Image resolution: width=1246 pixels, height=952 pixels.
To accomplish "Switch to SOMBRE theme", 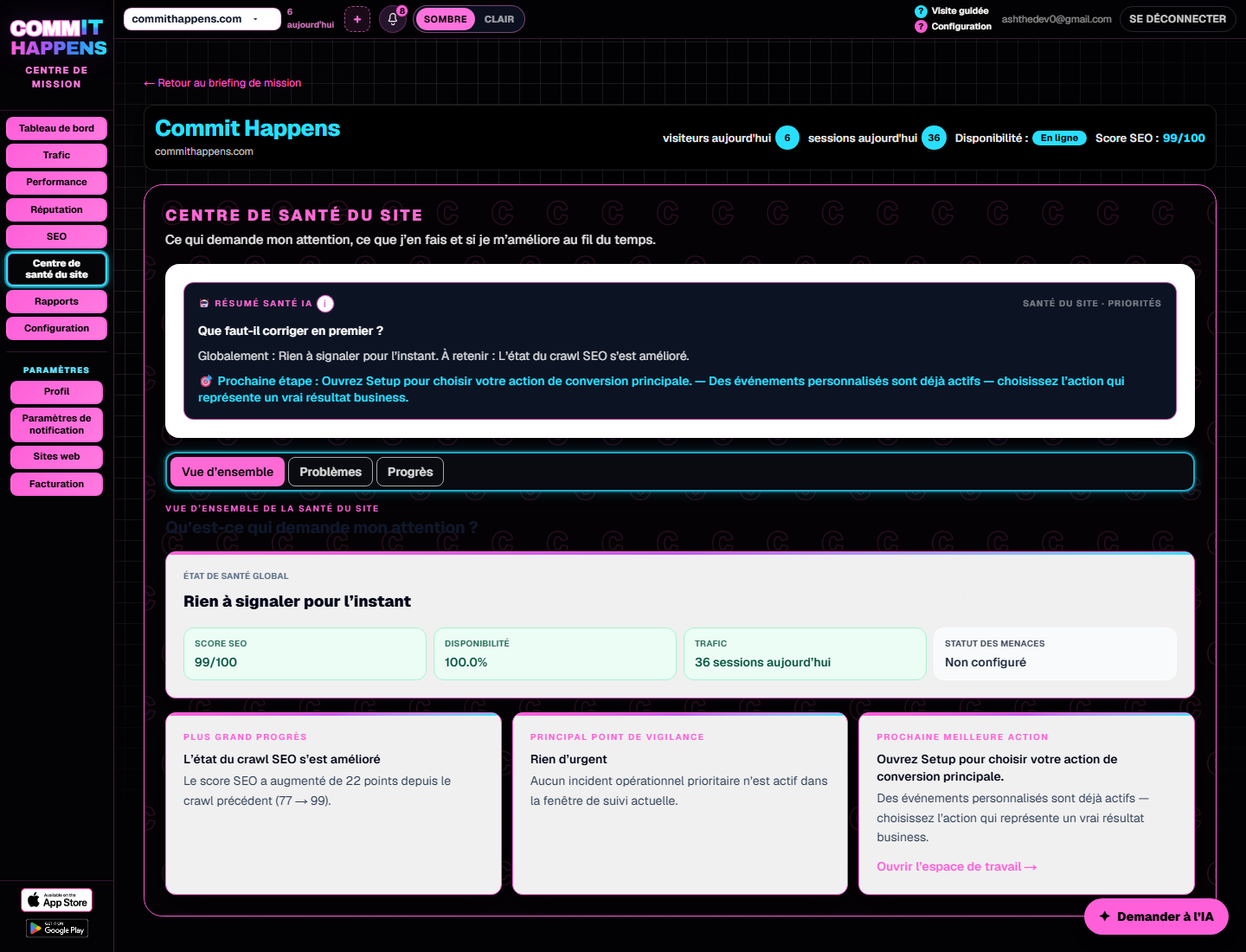I will 445,19.
